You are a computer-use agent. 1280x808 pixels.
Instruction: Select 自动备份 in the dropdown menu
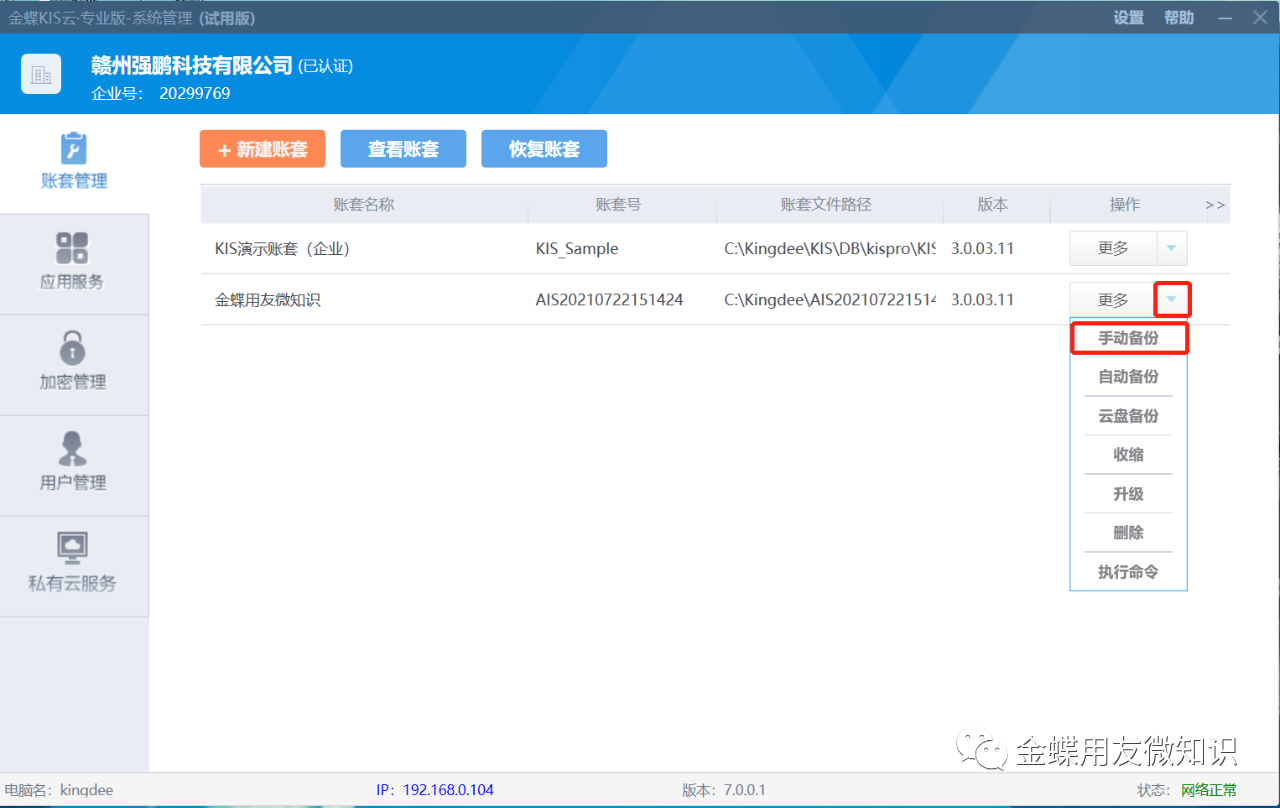(1128, 377)
